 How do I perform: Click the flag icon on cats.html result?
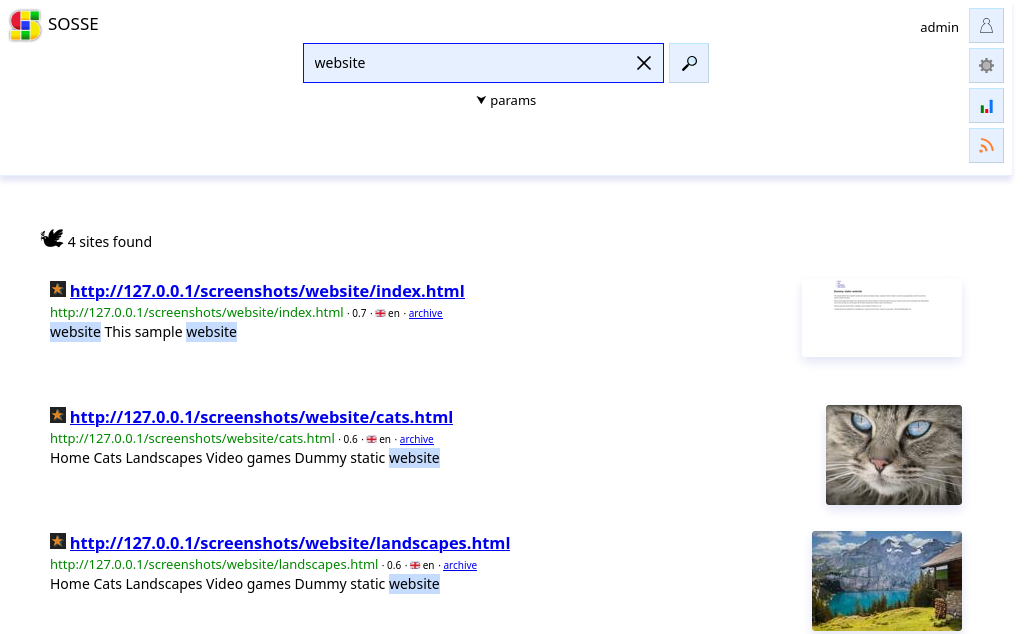371,439
